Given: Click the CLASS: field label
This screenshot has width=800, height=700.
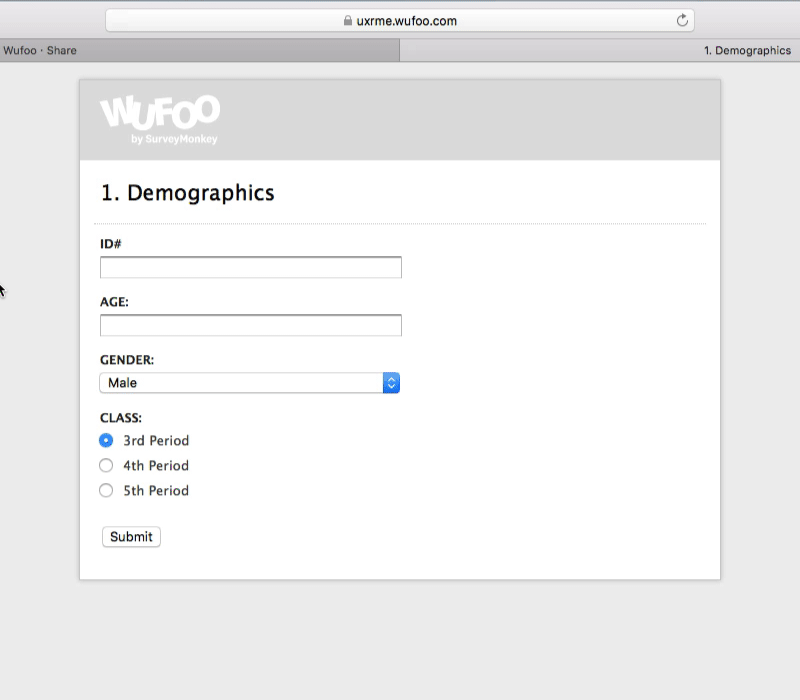Looking at the screenshot, I should tap(121, 418).
